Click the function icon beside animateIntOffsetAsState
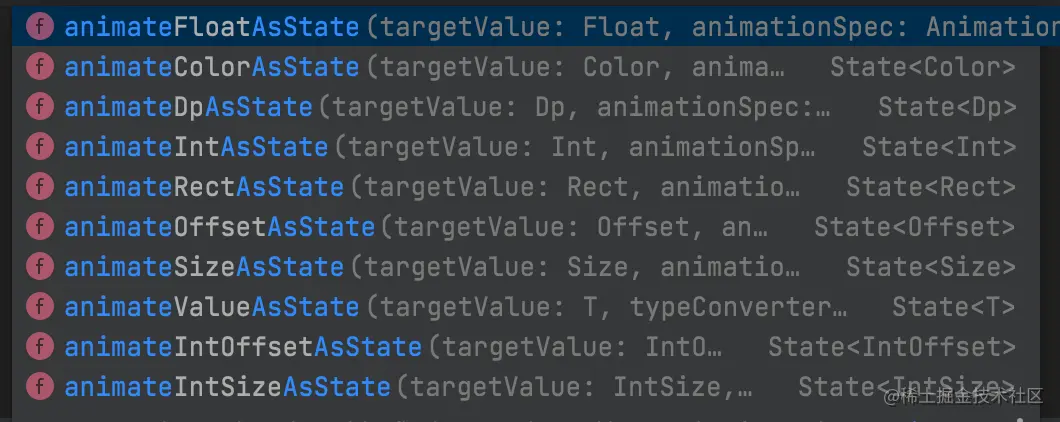 point(40,346)
